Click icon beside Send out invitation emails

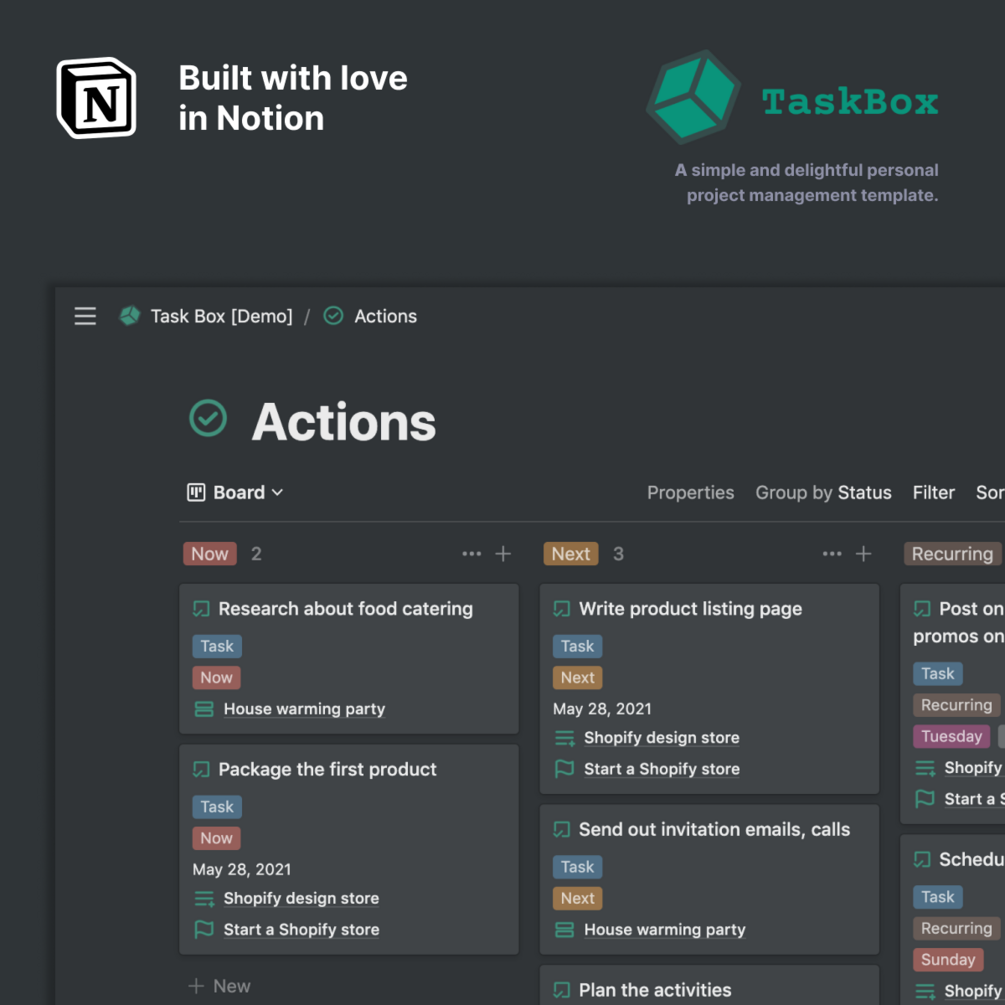pos(561,829)
